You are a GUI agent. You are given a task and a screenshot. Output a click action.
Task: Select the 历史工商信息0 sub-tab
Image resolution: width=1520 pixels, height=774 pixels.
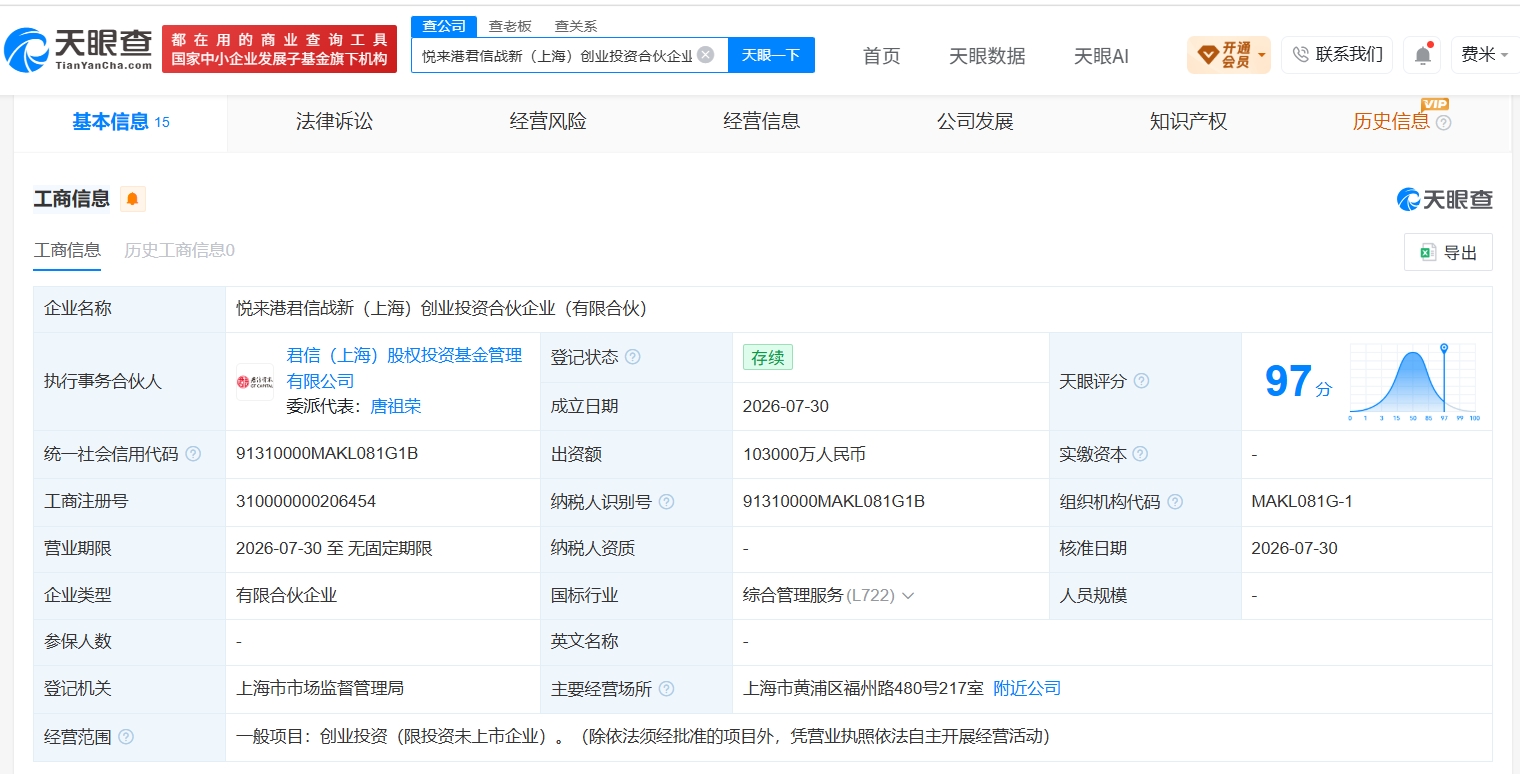coord(179,250)
